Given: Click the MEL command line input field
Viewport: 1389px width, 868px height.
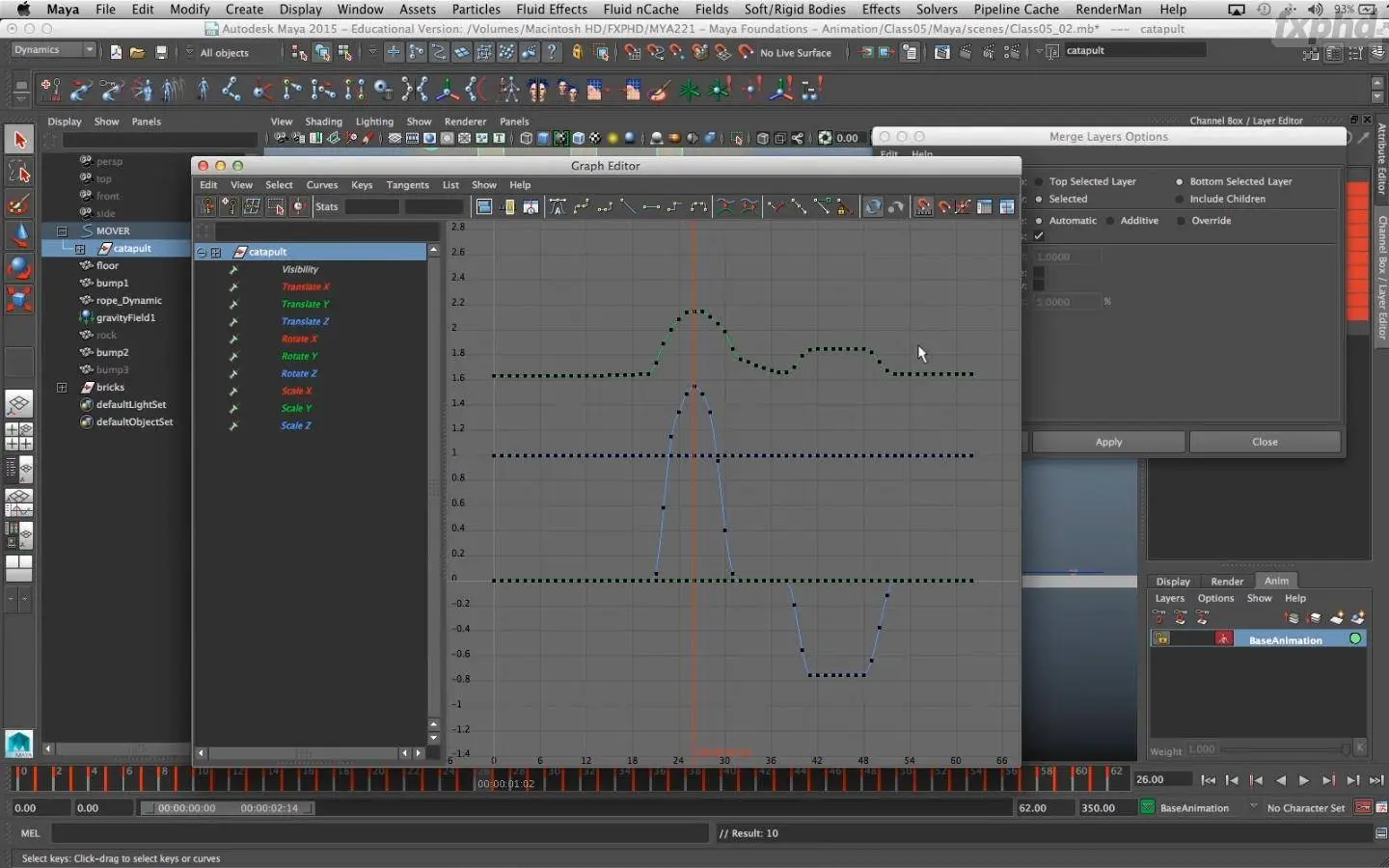Looking at the screenshot, I should 381,833.
